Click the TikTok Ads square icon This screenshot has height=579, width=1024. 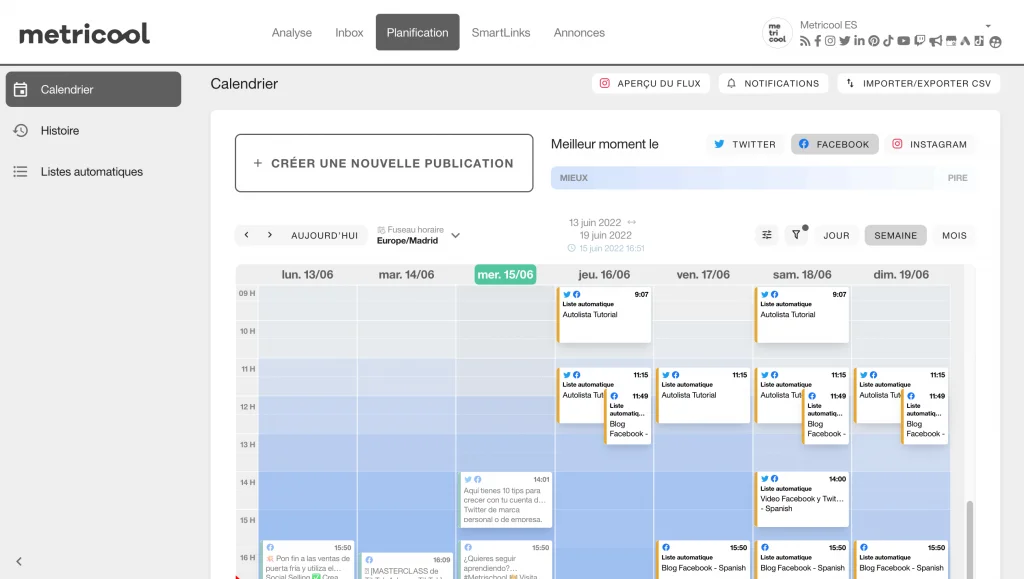click(979, 41)
